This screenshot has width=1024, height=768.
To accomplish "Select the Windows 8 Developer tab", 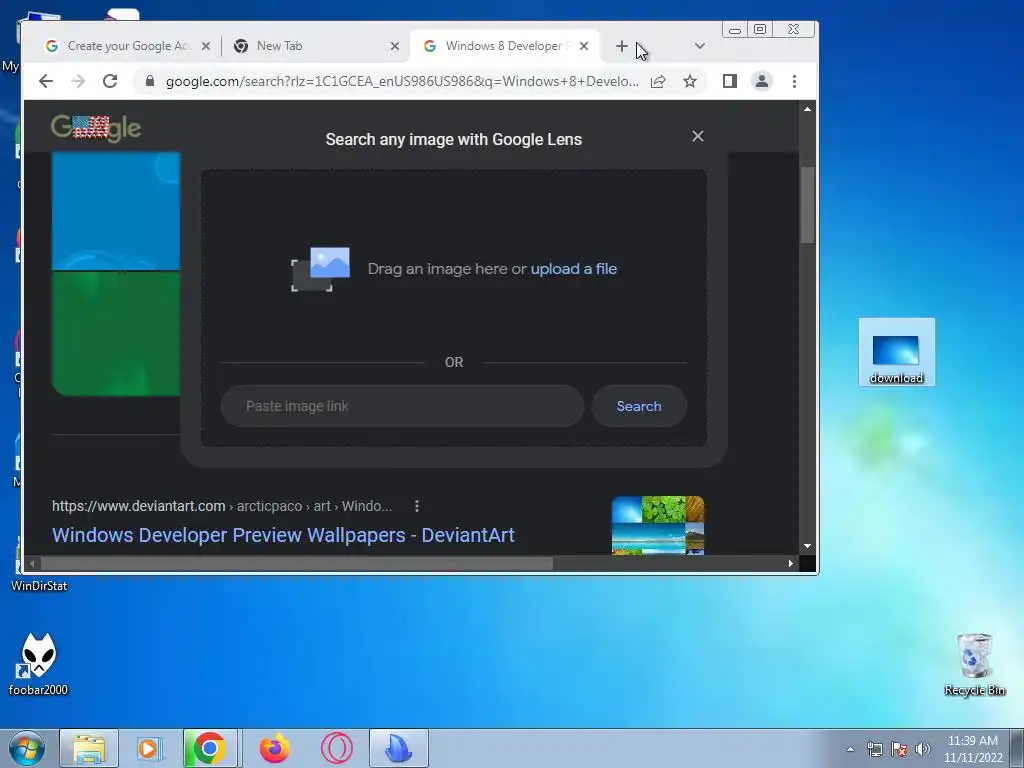I will point(504,46).
